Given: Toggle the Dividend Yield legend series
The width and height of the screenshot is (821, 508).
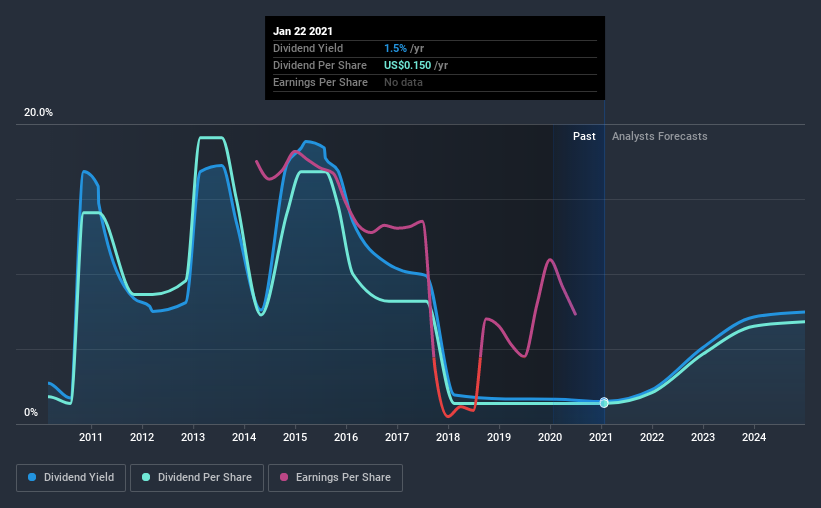Looking at the screenshot, I should pyautogui.click(x=71, y=478).
